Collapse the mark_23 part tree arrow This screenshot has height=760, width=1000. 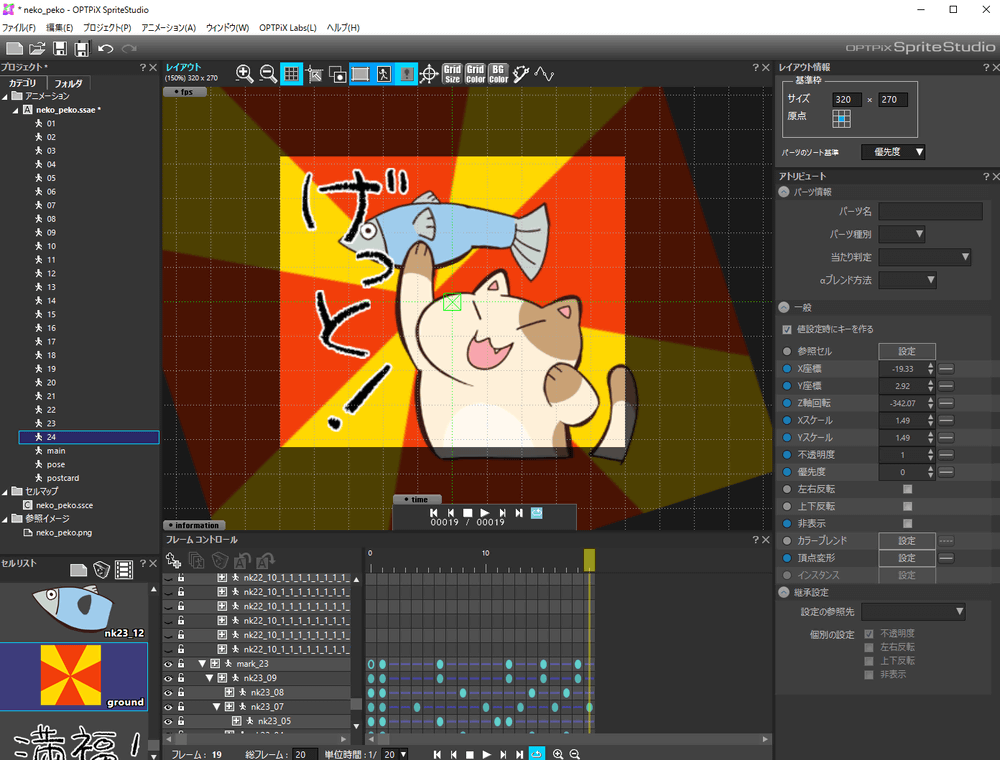tap(202, 664)
